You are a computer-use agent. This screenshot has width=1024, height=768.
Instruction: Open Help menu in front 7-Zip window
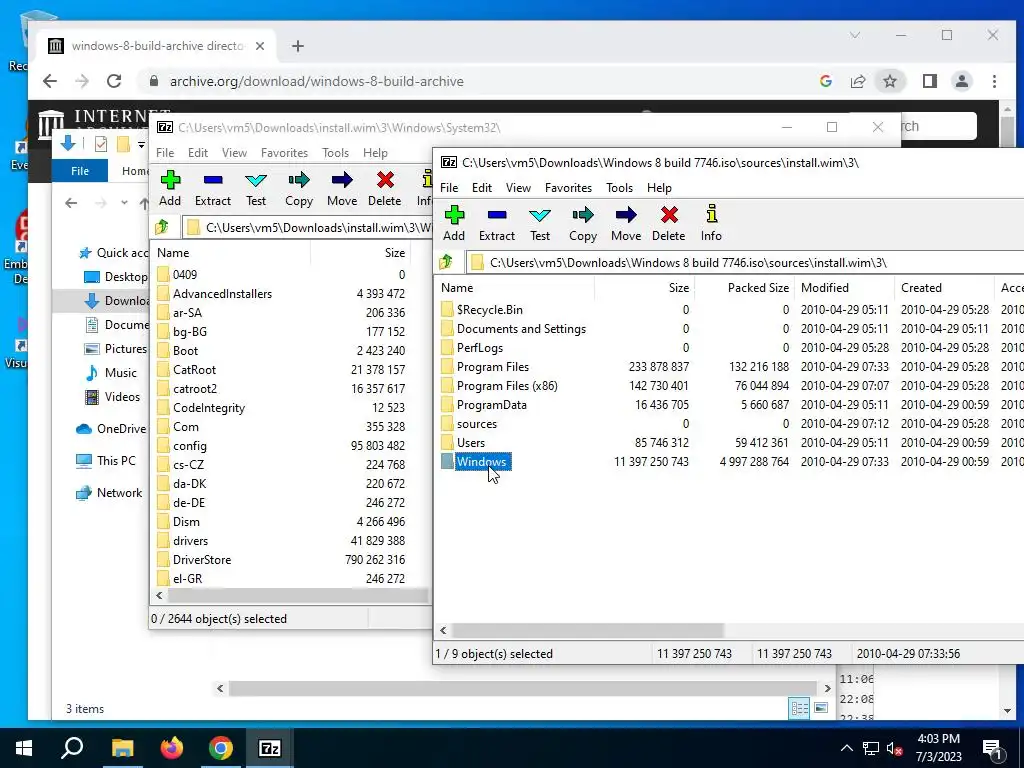click(659, 187)
